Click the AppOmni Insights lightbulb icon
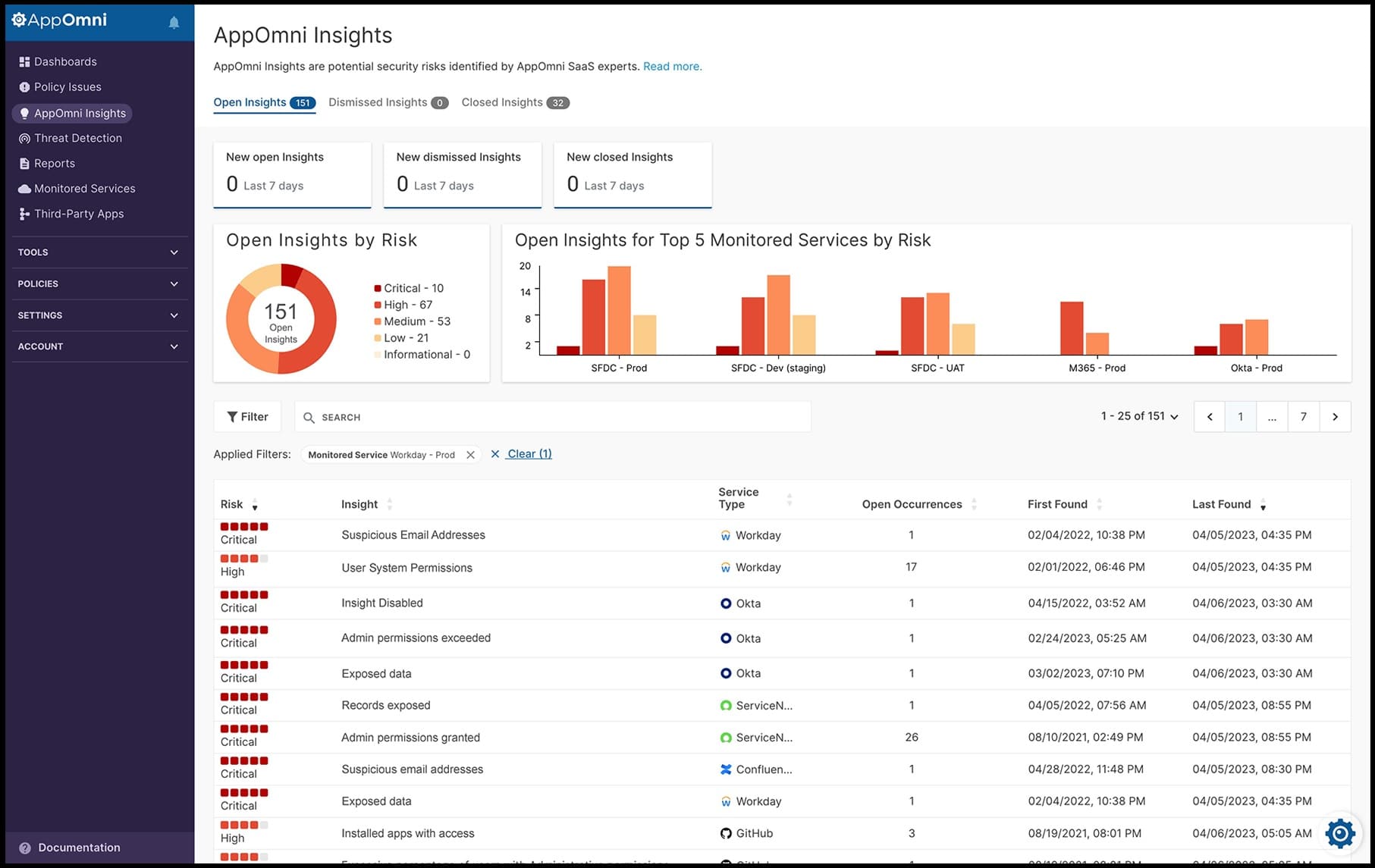 click(24, 114)
